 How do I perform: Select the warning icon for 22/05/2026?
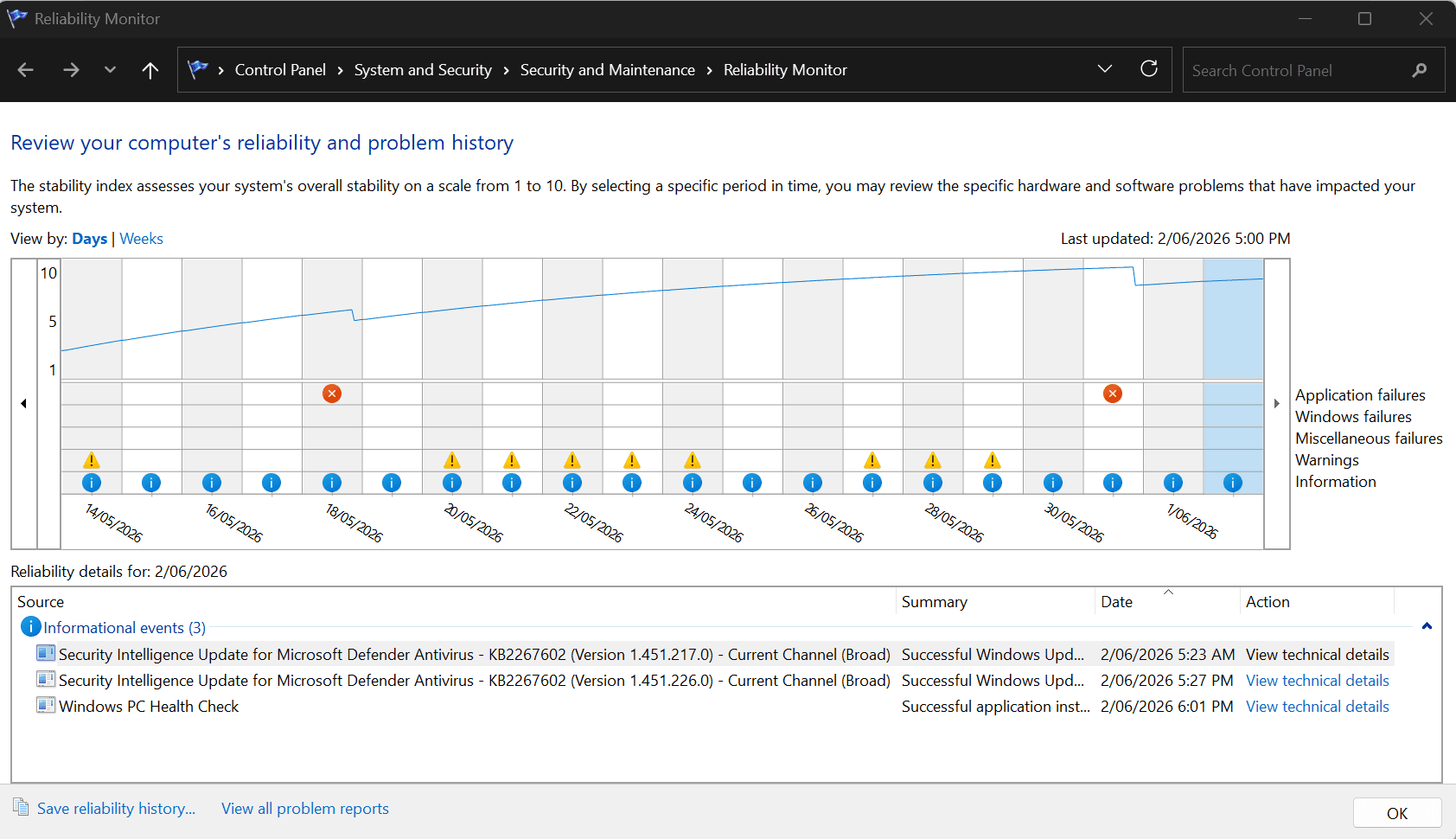(572, 460)
